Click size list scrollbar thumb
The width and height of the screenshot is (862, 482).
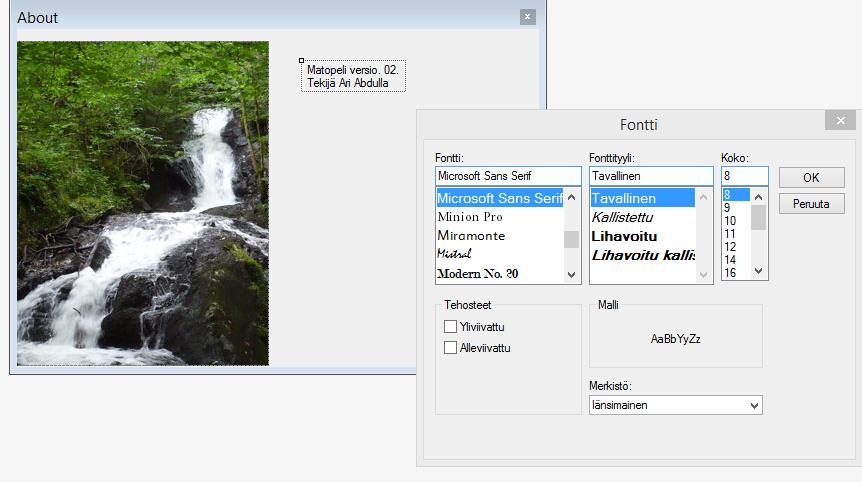tap(759, 218)
